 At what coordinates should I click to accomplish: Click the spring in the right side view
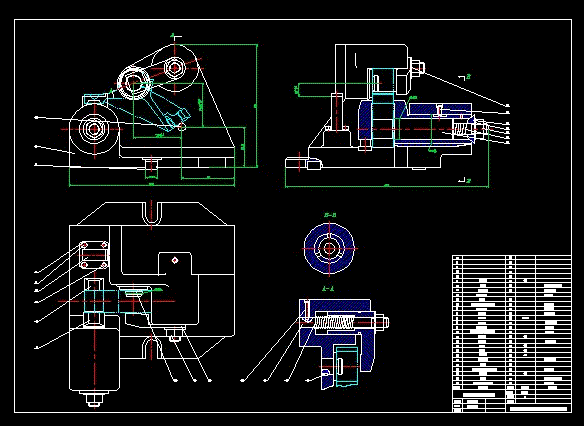tap(459, 129)
